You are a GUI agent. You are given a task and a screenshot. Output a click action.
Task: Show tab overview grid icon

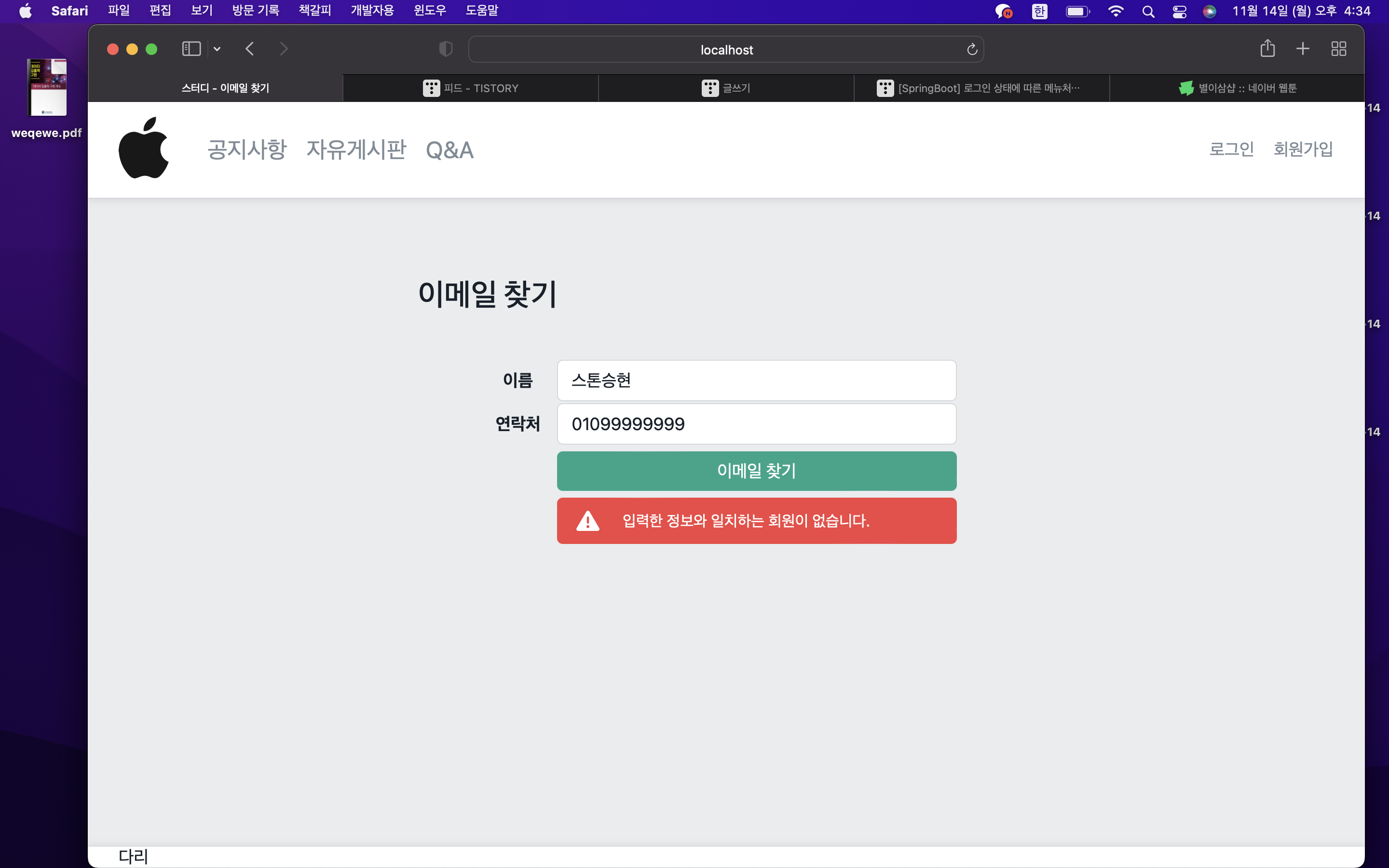pyautogui.click(x=1338, y=49)
